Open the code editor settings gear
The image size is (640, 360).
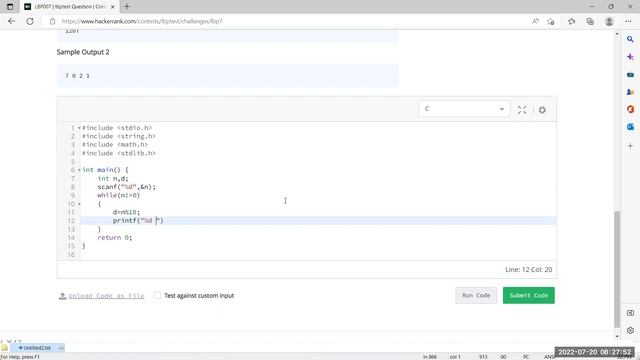(542, 110)
